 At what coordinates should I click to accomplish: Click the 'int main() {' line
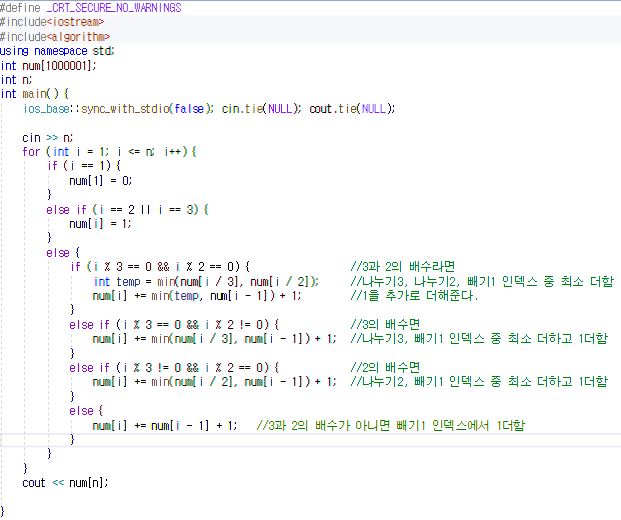tap(34, 94)
